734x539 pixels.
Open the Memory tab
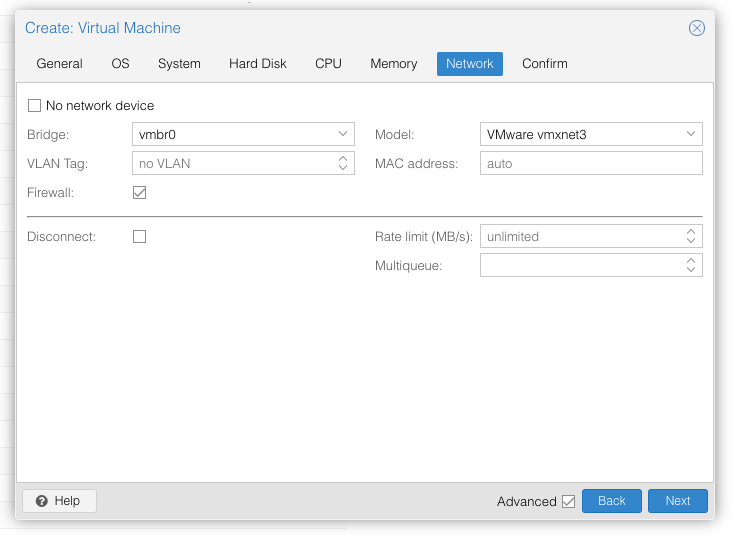pos(394,64)
